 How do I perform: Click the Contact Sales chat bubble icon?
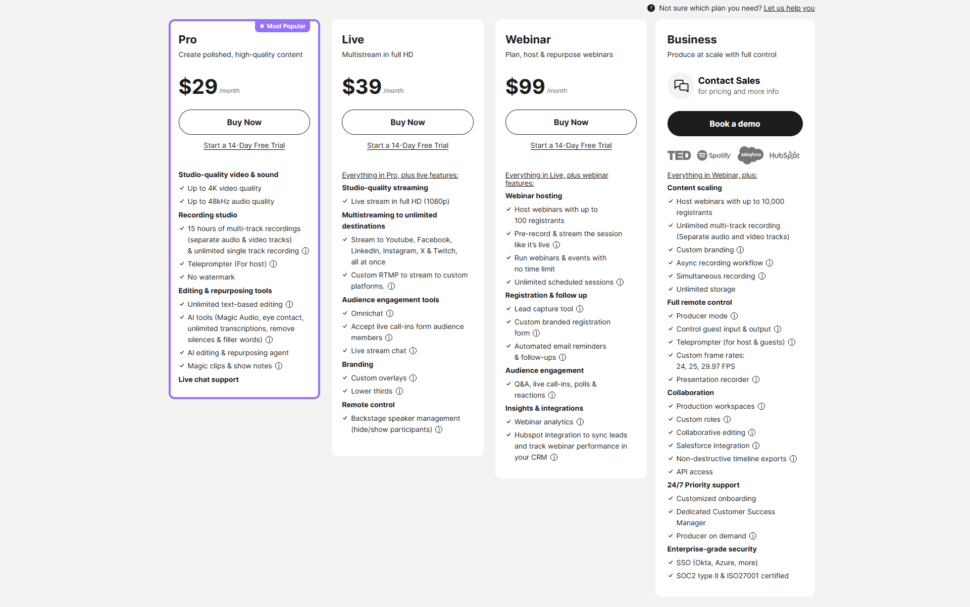(x=681, y=86)
